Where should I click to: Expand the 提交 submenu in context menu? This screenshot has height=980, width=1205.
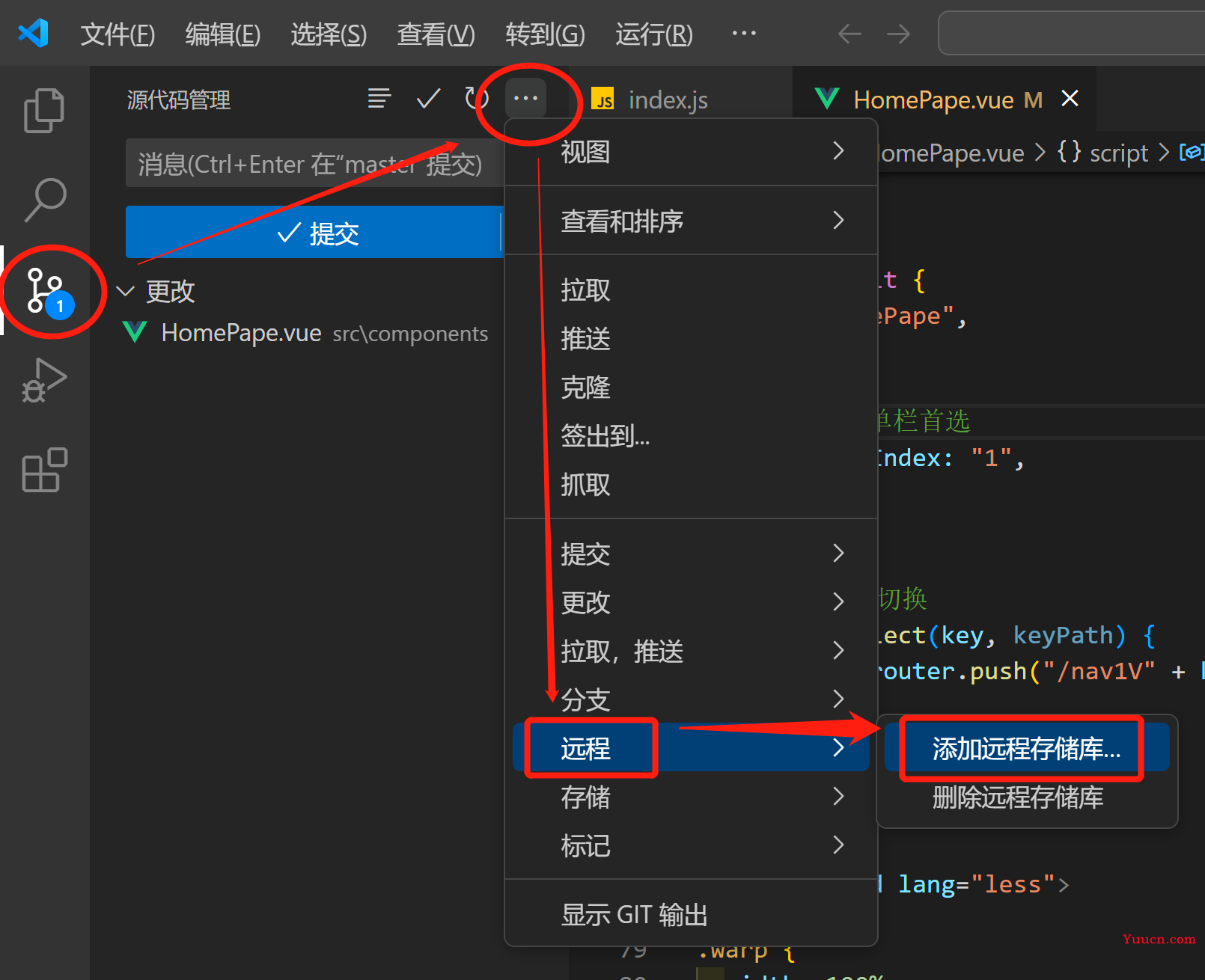[691, 554]
